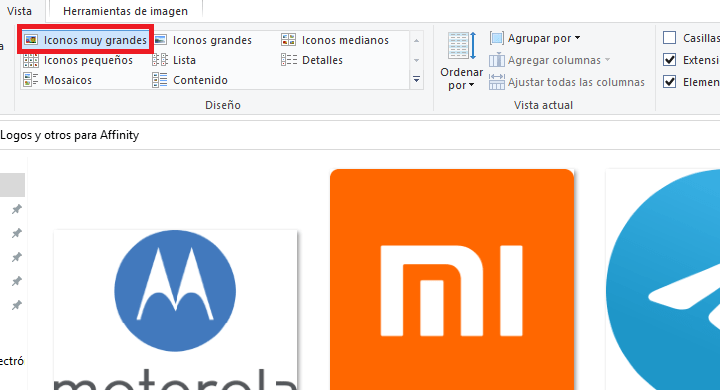
Task: Switch to Lista layout
Action: [x=174, y=60]
